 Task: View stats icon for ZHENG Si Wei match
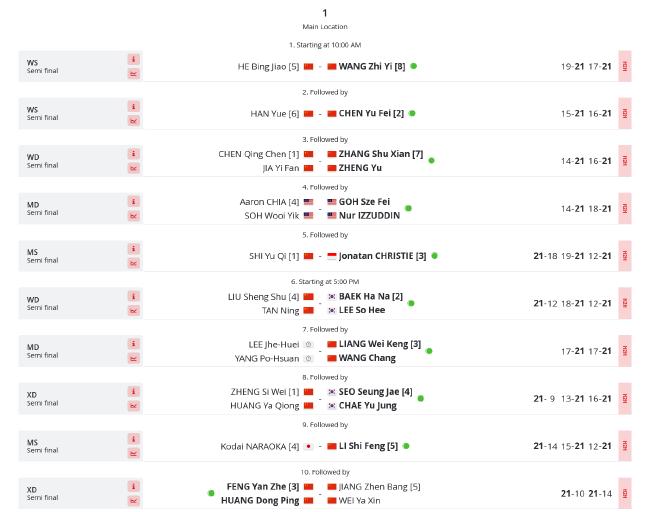[133, 405]
